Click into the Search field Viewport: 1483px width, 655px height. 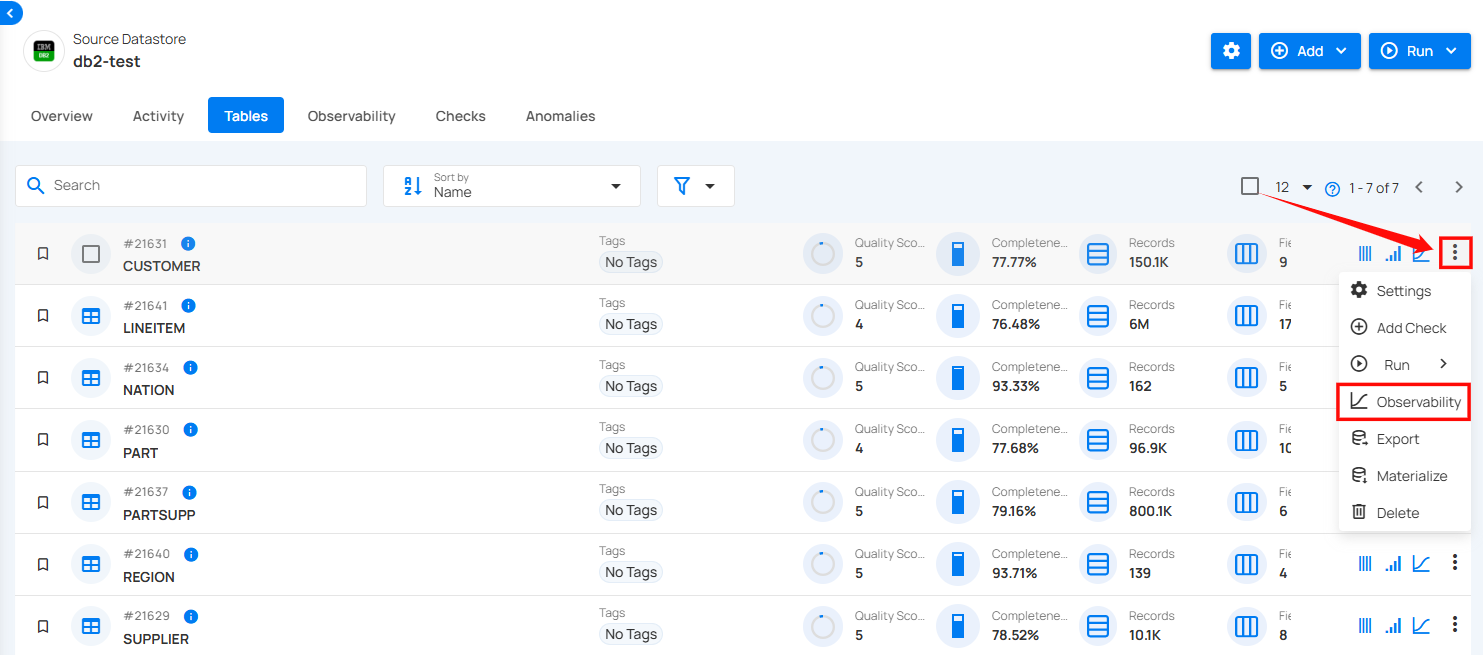[x=200, y=186]
